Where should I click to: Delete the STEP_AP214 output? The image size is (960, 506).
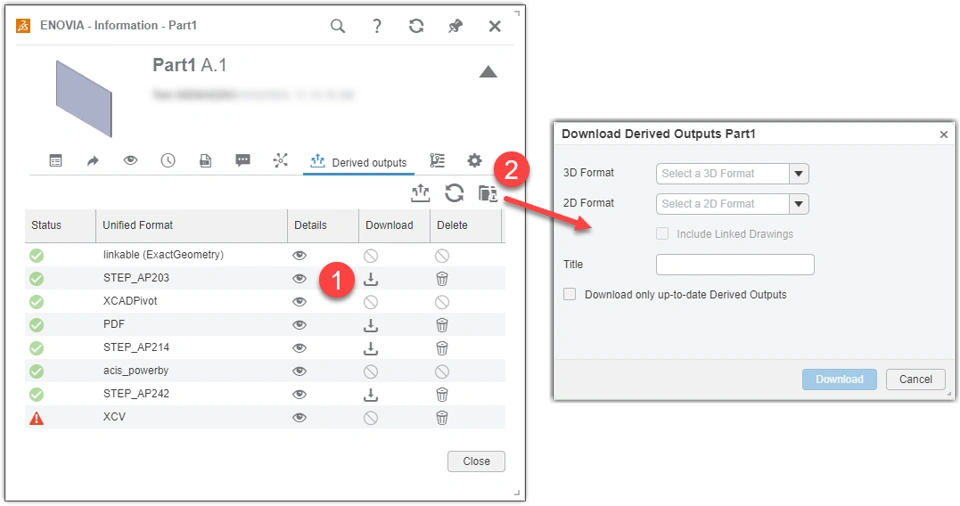point(442,348)
